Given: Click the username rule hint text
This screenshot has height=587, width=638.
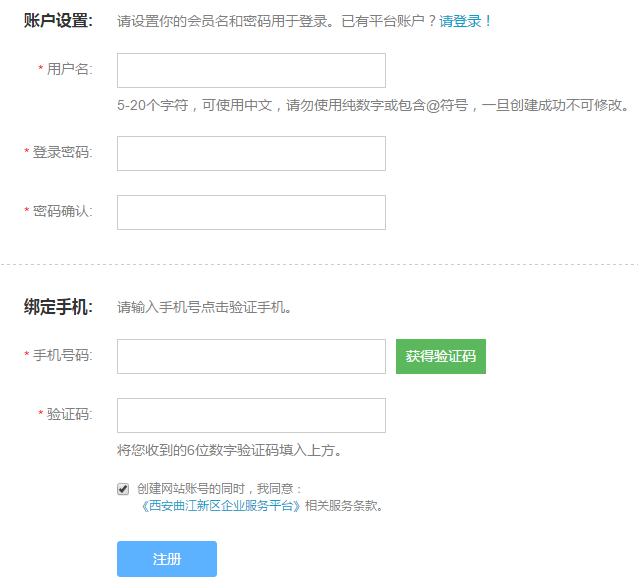Looking at the screenshot, I should coord(373,105).
